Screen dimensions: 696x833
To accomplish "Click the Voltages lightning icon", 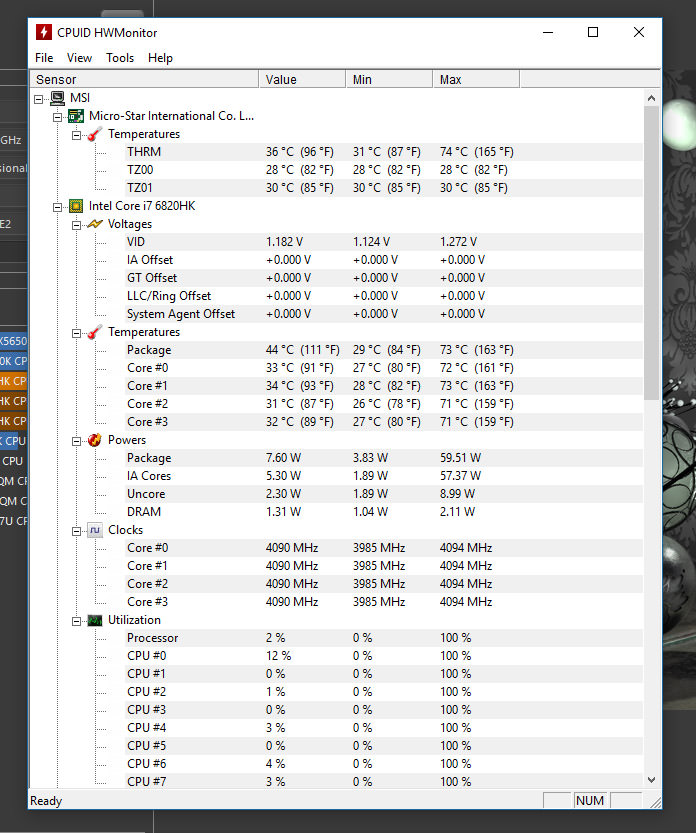I will tap(95, 224).
